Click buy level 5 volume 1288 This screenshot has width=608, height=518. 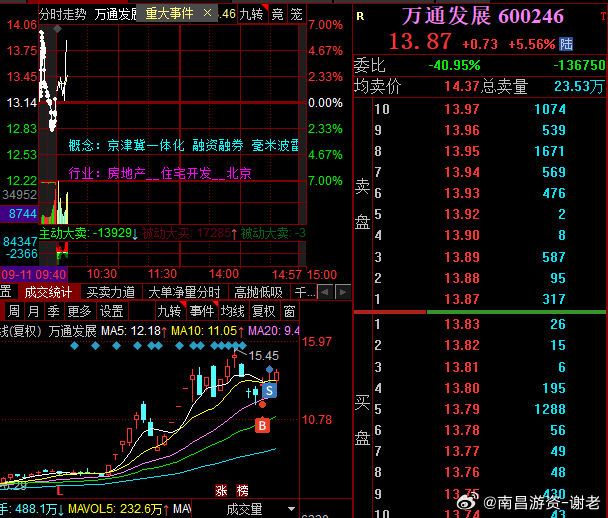550,409
